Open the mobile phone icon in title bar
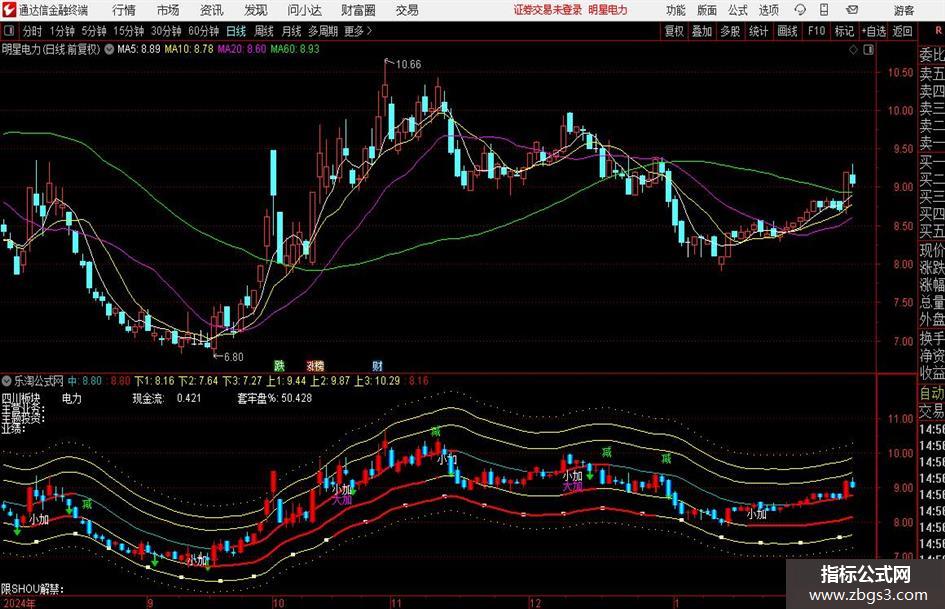The height and width of the screenshot is (609, 945). 824,10
